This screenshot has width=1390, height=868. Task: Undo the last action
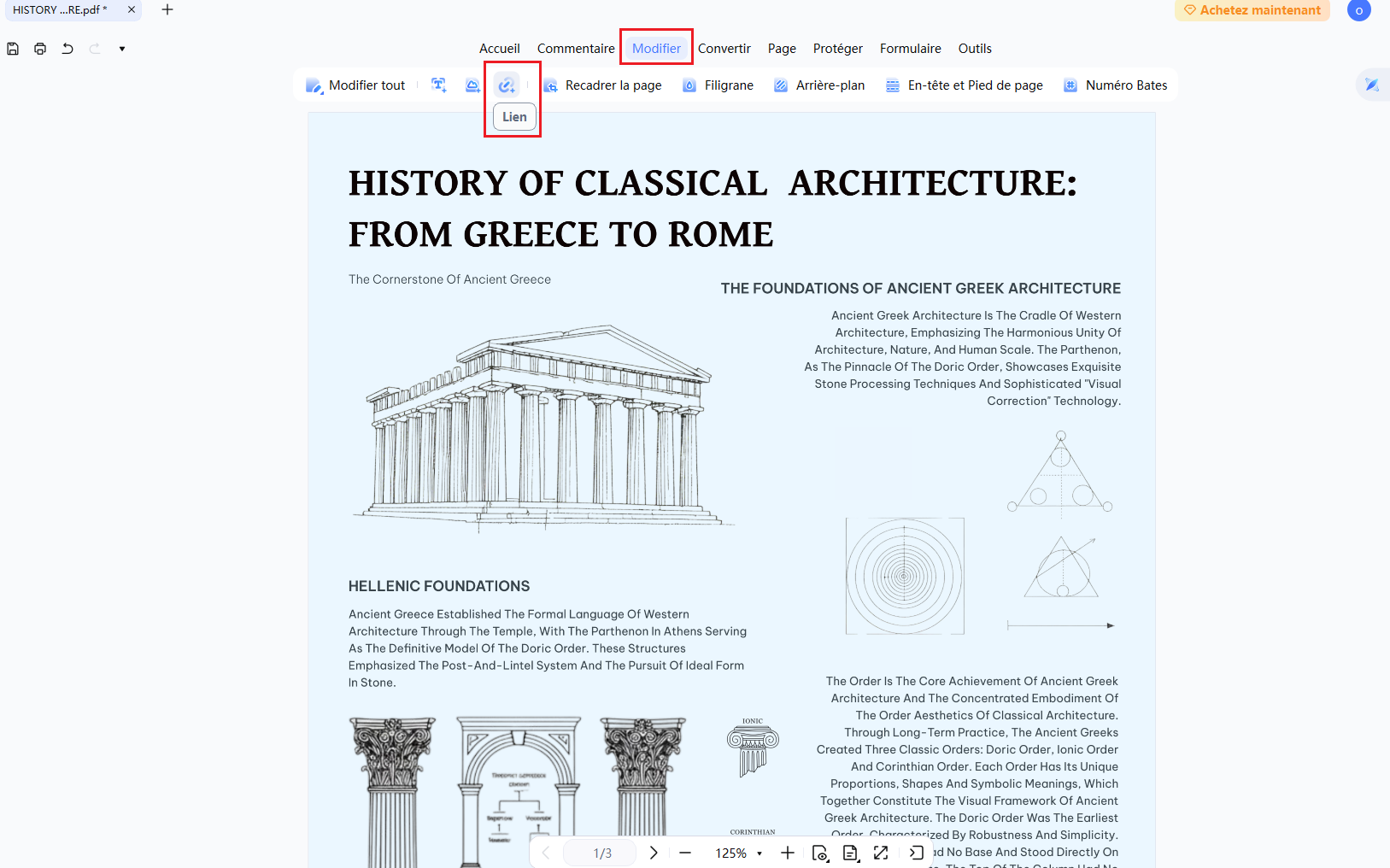coord(67,49)
